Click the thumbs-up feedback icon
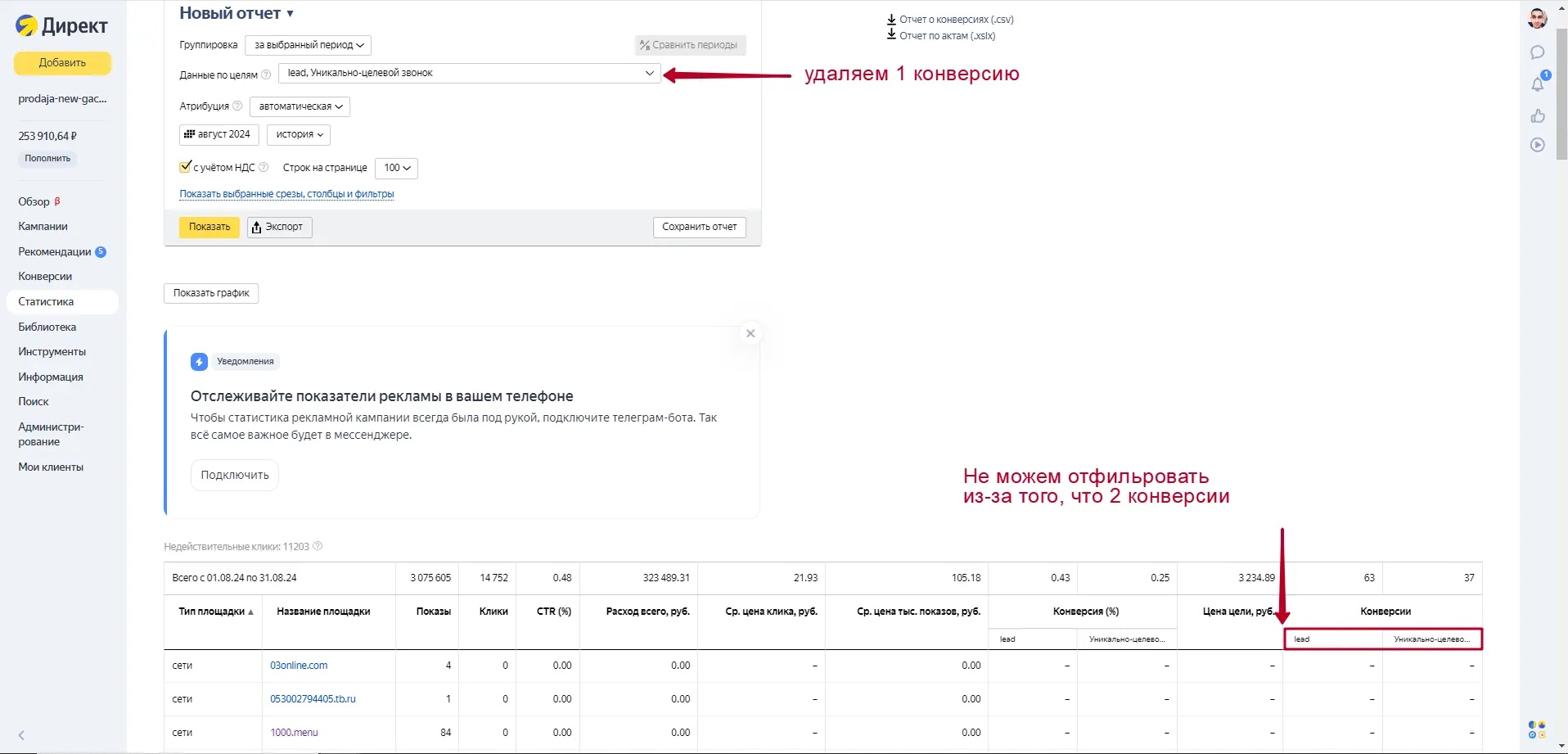Viewport: 1568px width, 754px height. pyautogui.click(x=1537, y=115)
